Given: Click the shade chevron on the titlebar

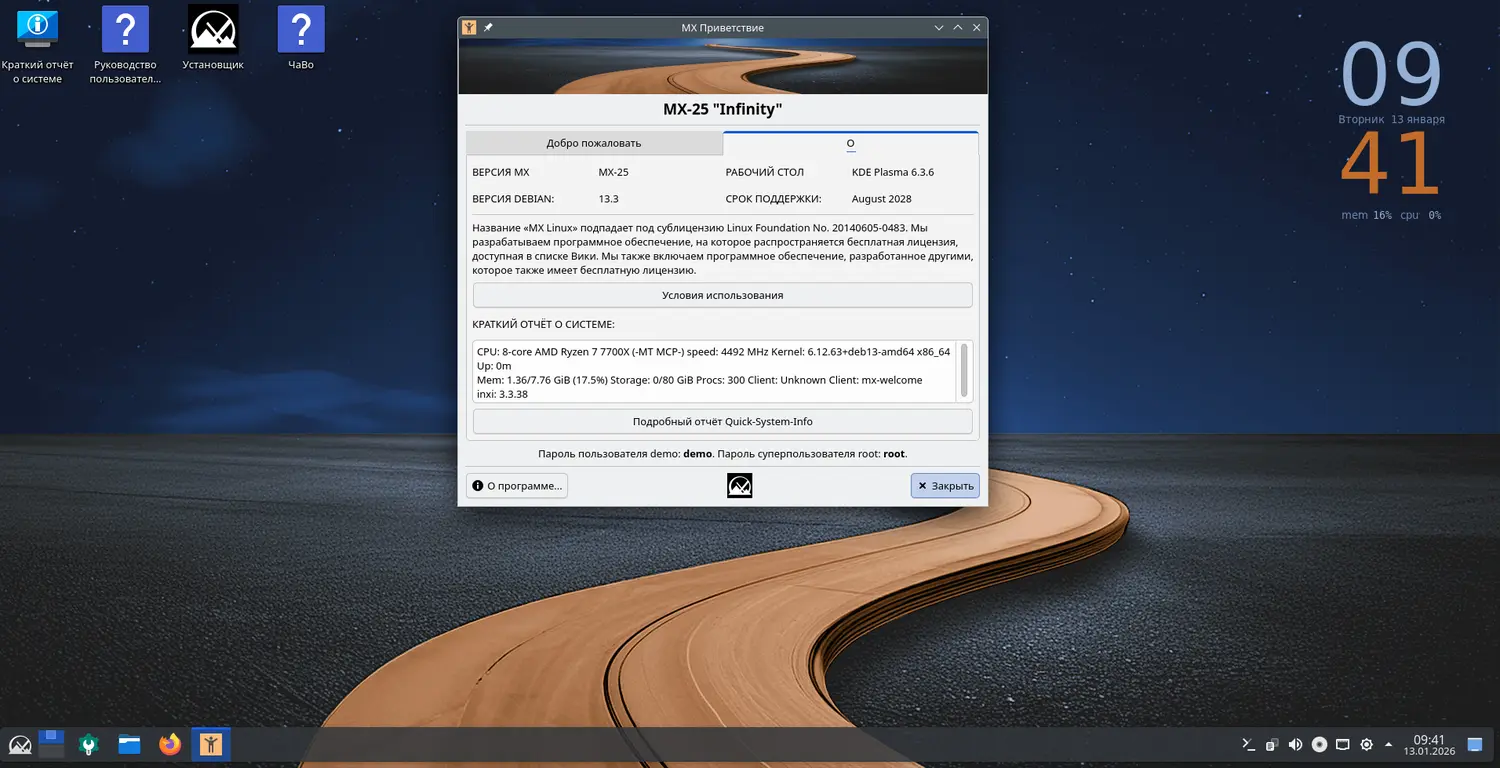Looking at the screenshot, I should pyautogui.click(x=938, y=27).
